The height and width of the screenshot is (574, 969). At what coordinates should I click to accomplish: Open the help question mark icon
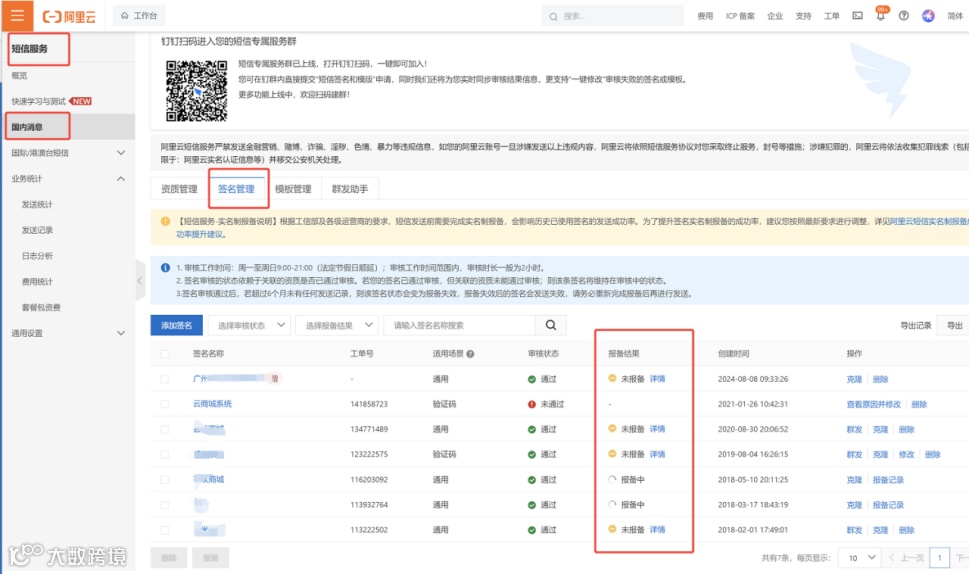point(903,15)
